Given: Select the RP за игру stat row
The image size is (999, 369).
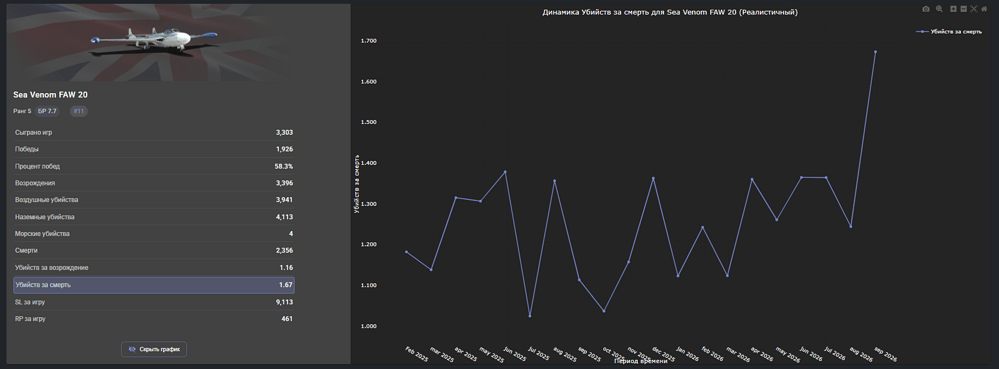Looking at the screenshot, I should [154, 319].
